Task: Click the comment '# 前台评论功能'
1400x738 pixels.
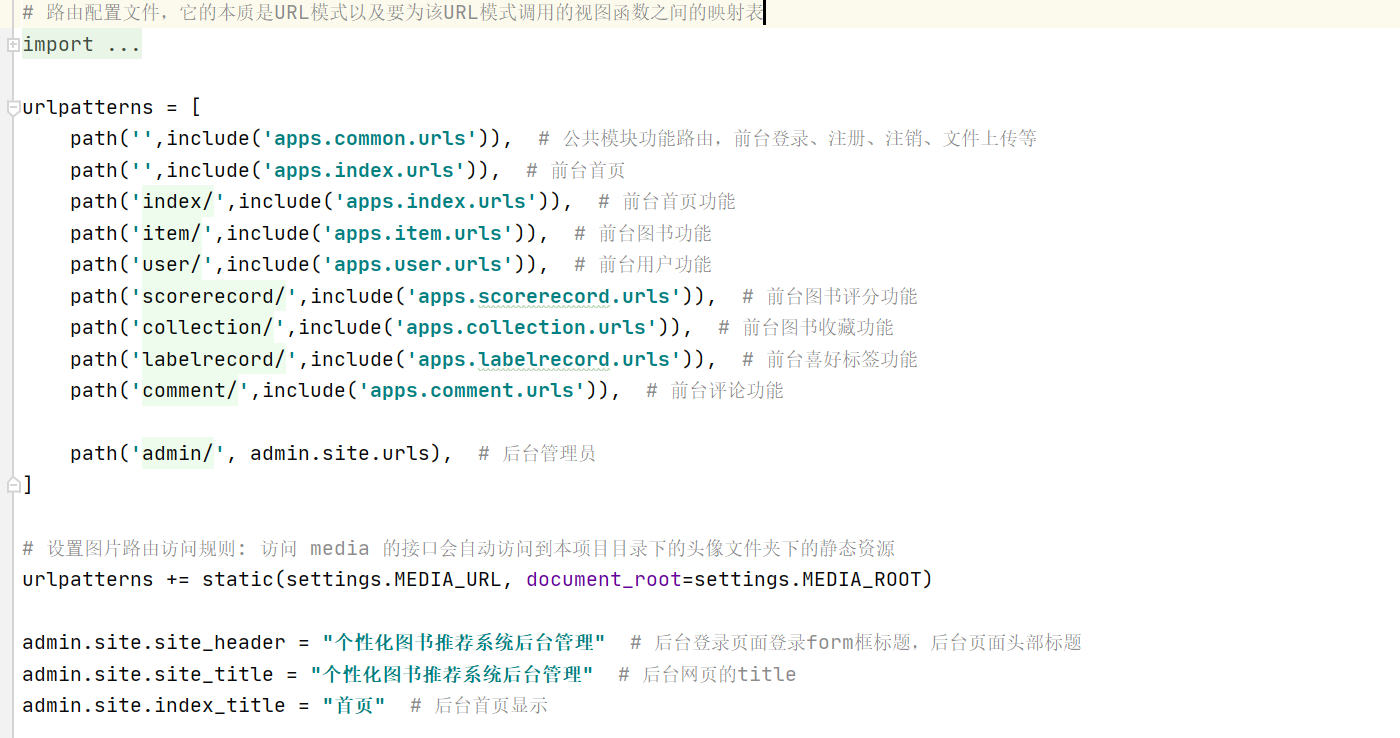Action: (x=715, y=391)
